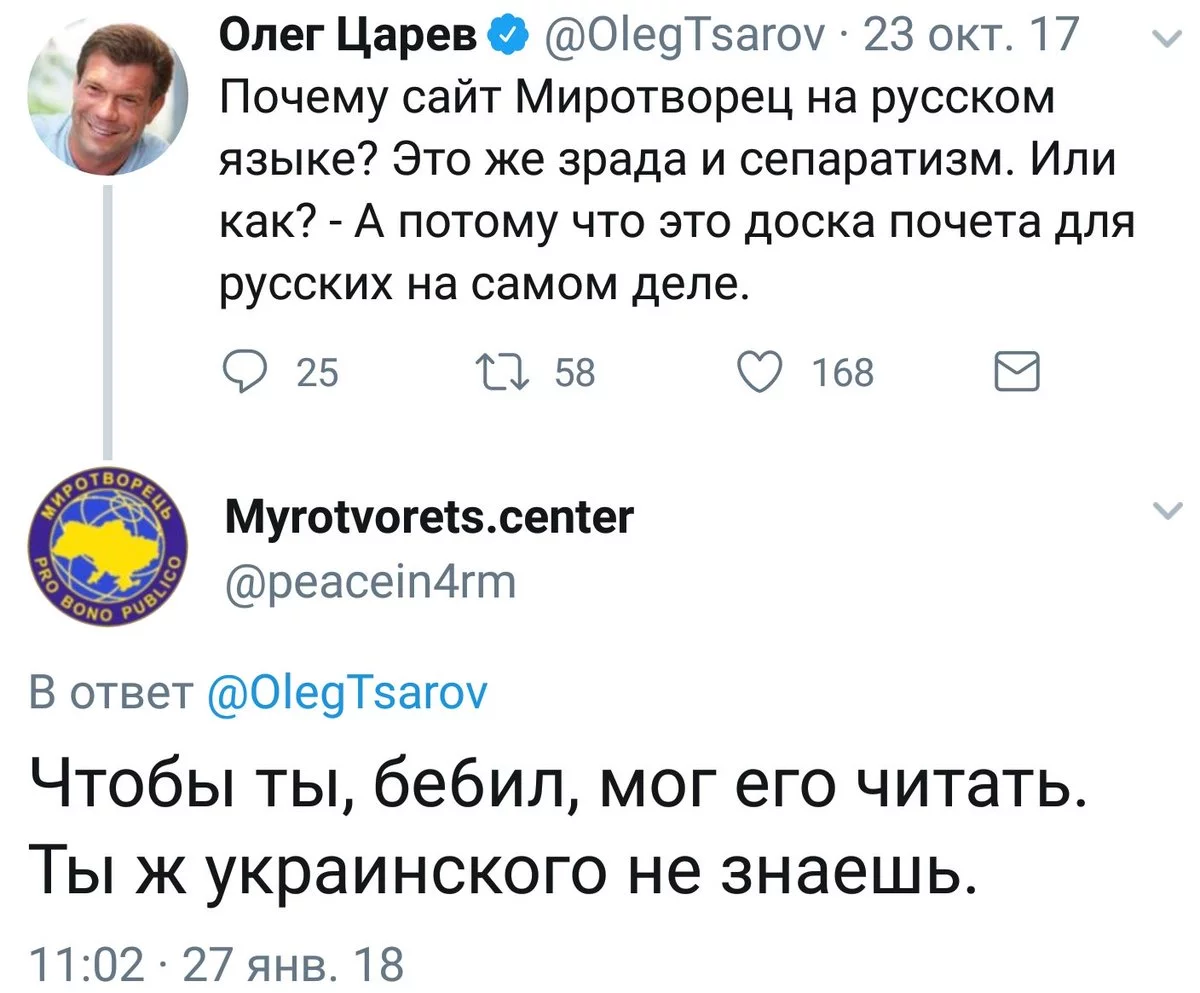Click the reply speech bubble icon
This screenshot has height=993, width=1200.
(x=241, y=373)
